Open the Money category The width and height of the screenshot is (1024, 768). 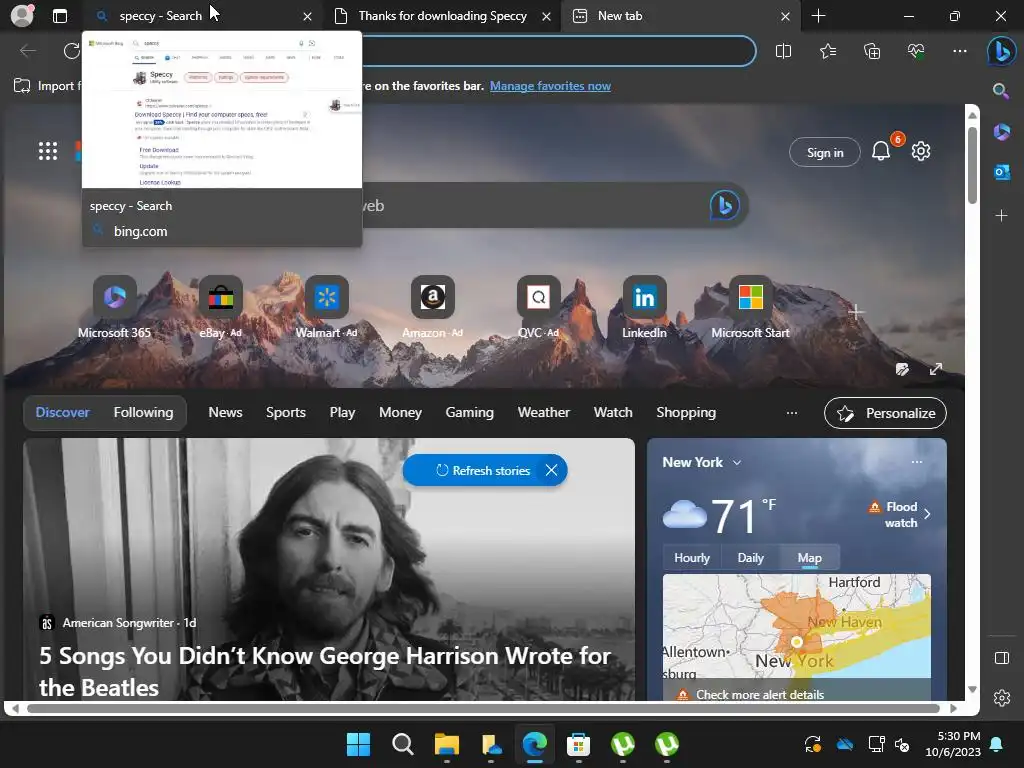[400, 413]
